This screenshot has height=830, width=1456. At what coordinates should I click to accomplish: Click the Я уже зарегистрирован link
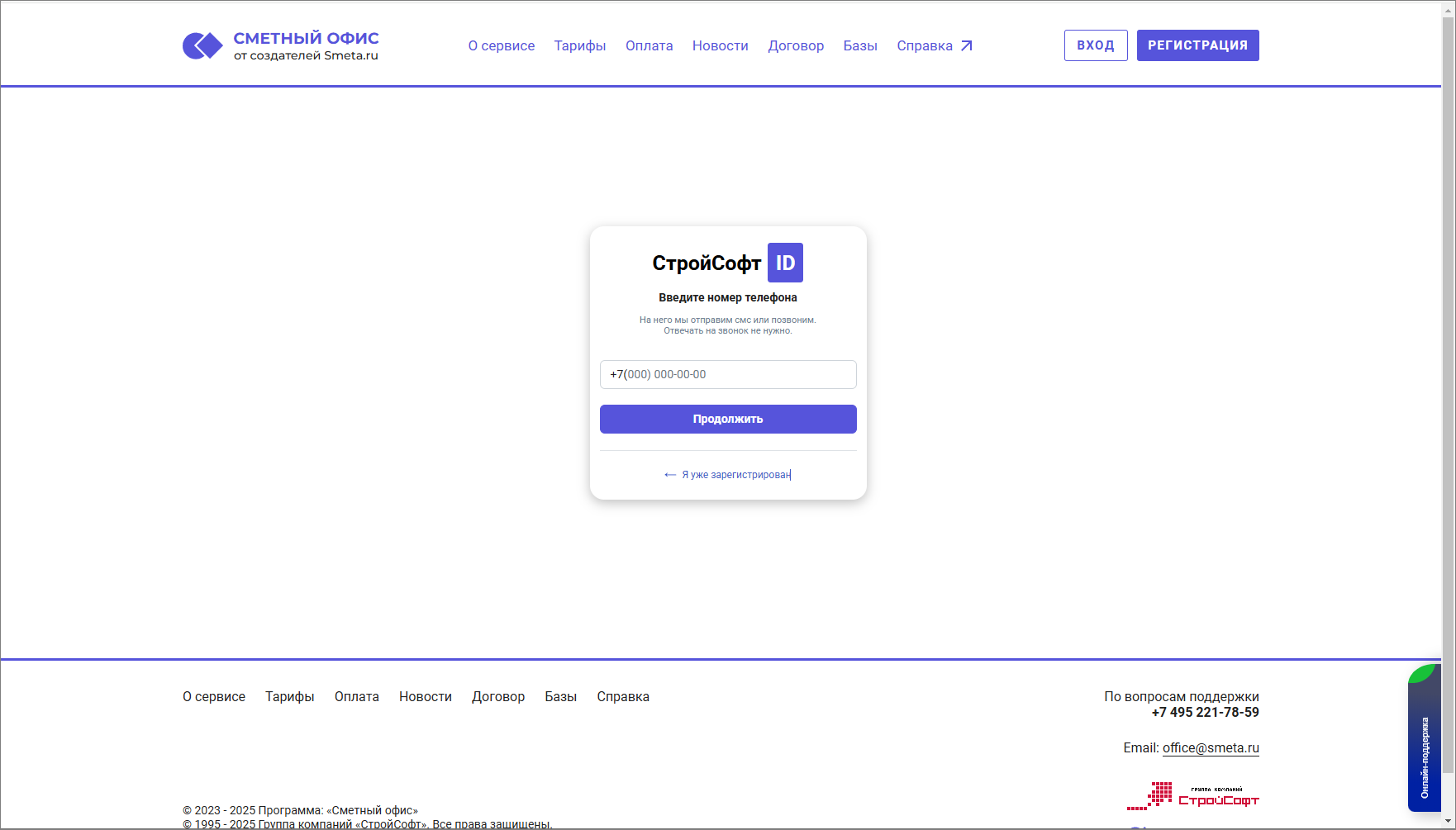pos(736,475)
